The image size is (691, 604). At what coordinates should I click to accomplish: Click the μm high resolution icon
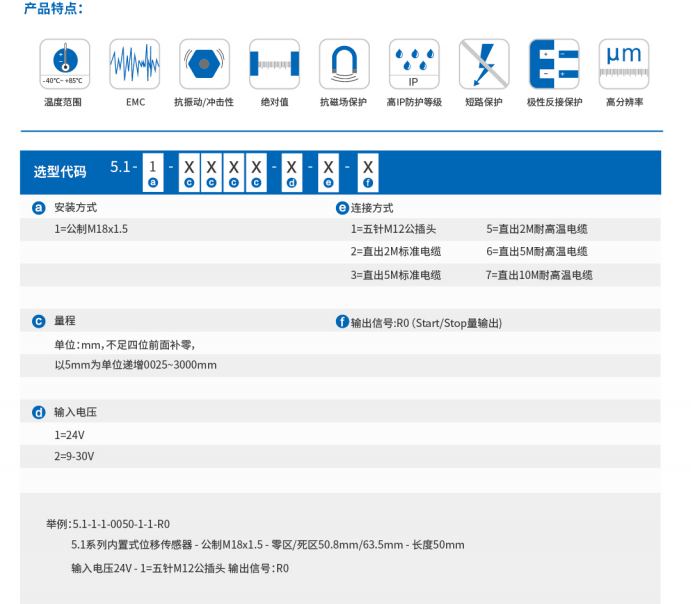624,64
